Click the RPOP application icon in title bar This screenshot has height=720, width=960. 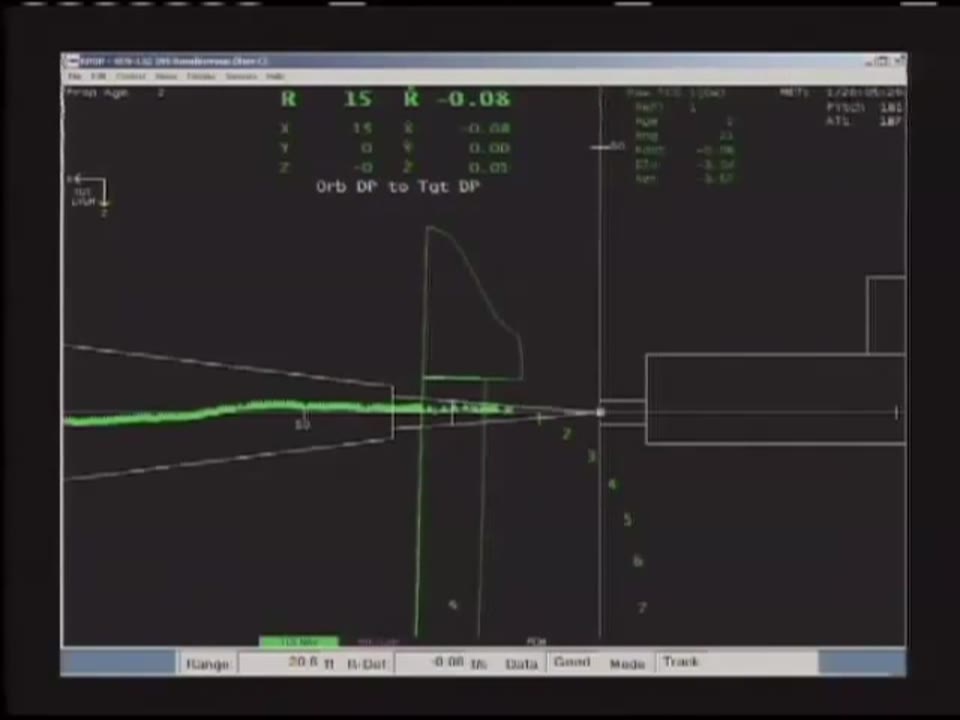72,61
